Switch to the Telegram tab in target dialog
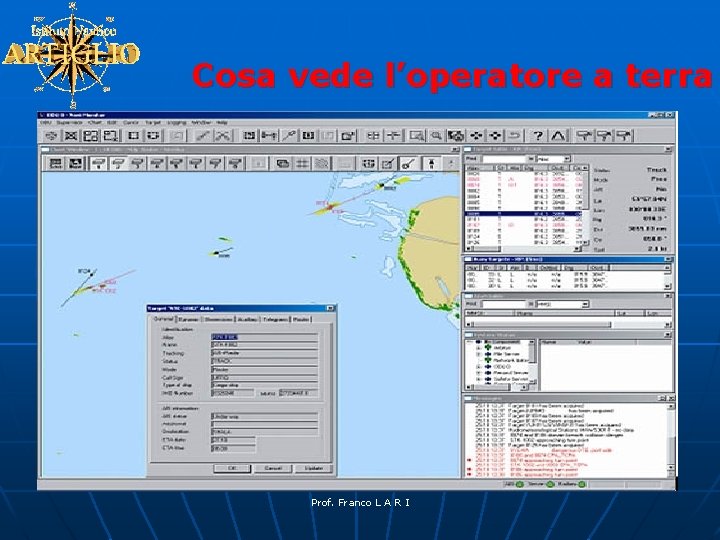Viewport: 720px width, 540px height. click(x=275, y=319)
